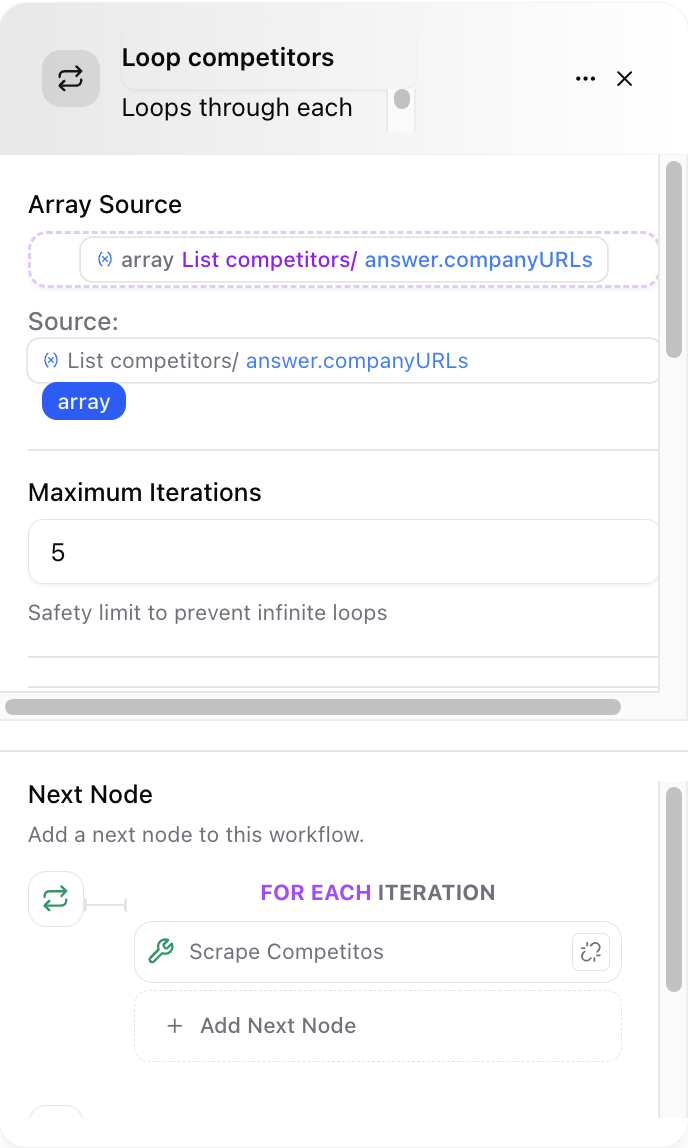This screenshot has height=1148, width=688.
Task: Click the plus icon to add a node
Action: coord(175,1026)
